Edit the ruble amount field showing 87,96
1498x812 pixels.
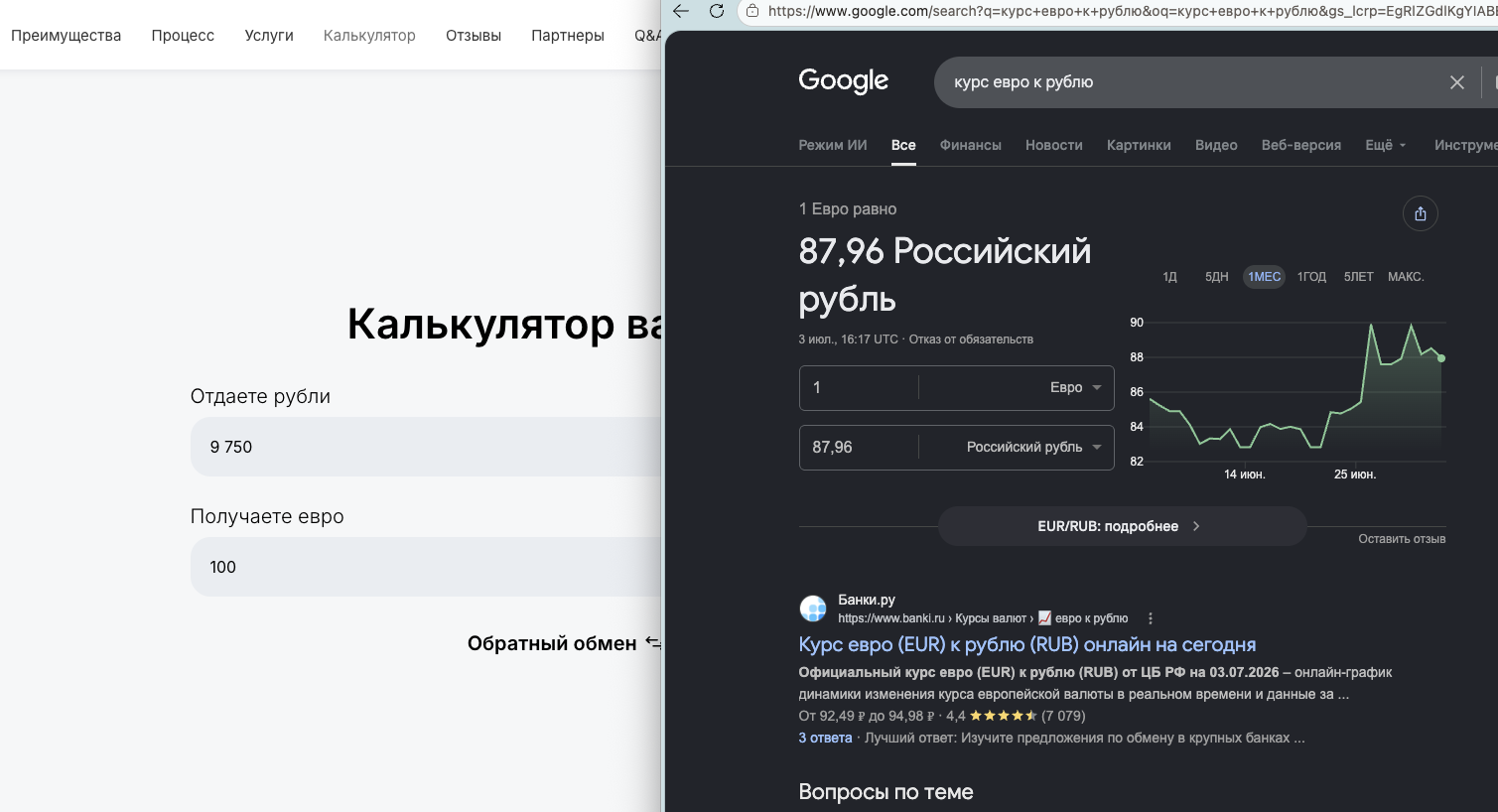coord(859,447)
